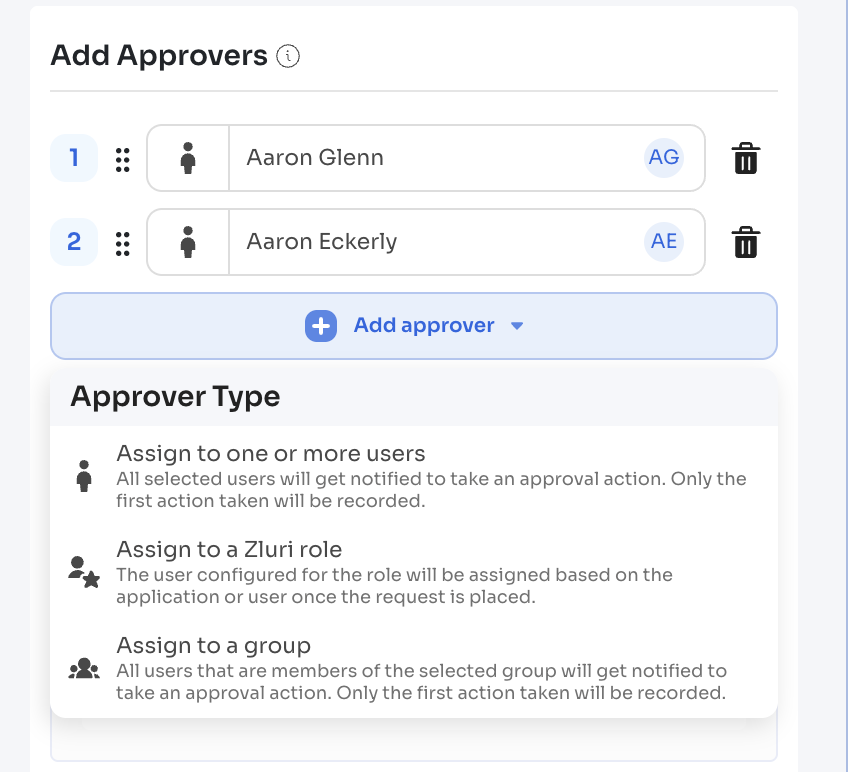This screenshot has width=848, height=772.
Task: Click the AG avatar badge
Action: 664,157
